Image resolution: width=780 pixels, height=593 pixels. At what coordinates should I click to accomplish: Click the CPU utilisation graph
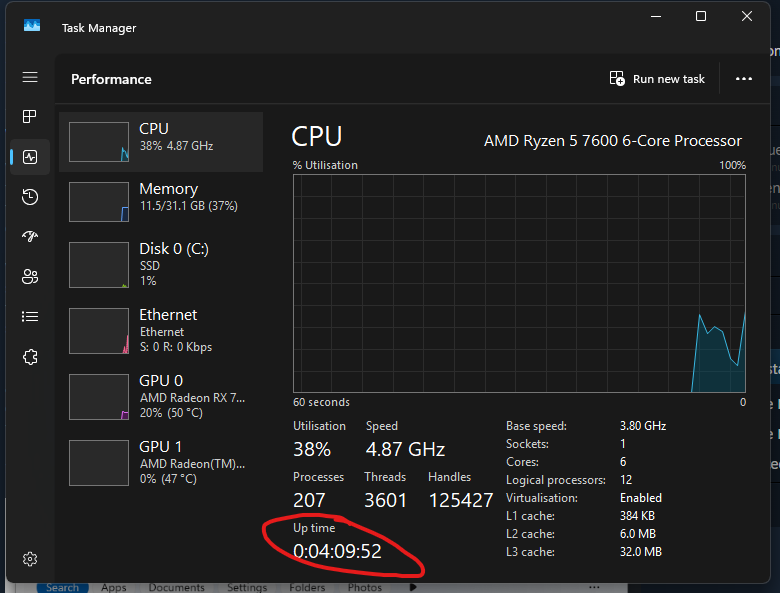point(519,284)
